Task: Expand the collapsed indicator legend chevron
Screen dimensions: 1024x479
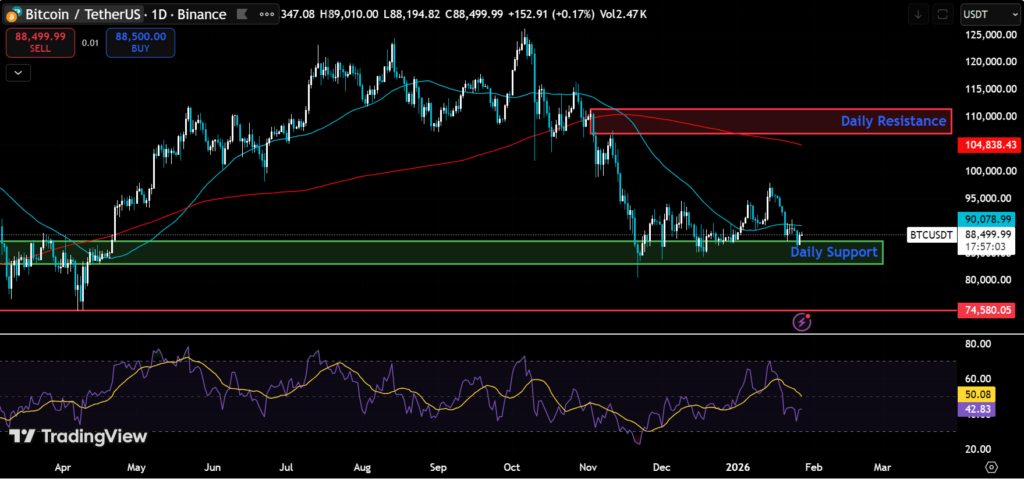Action: point(18,72)
